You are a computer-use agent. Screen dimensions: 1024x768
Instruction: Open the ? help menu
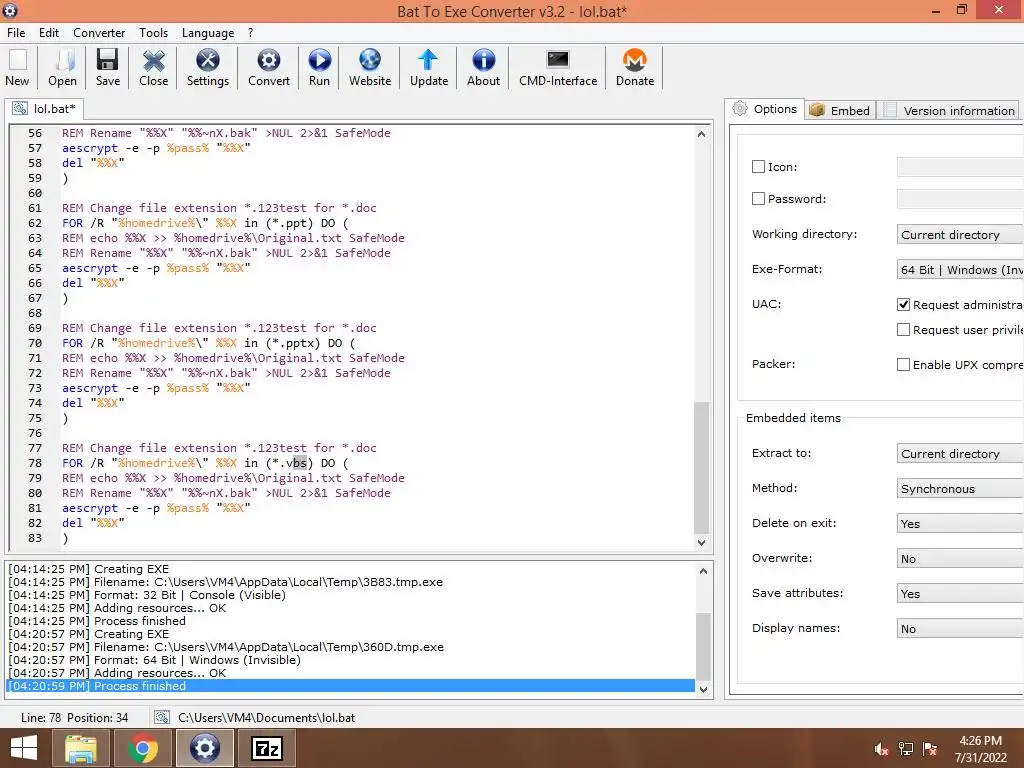250,33
